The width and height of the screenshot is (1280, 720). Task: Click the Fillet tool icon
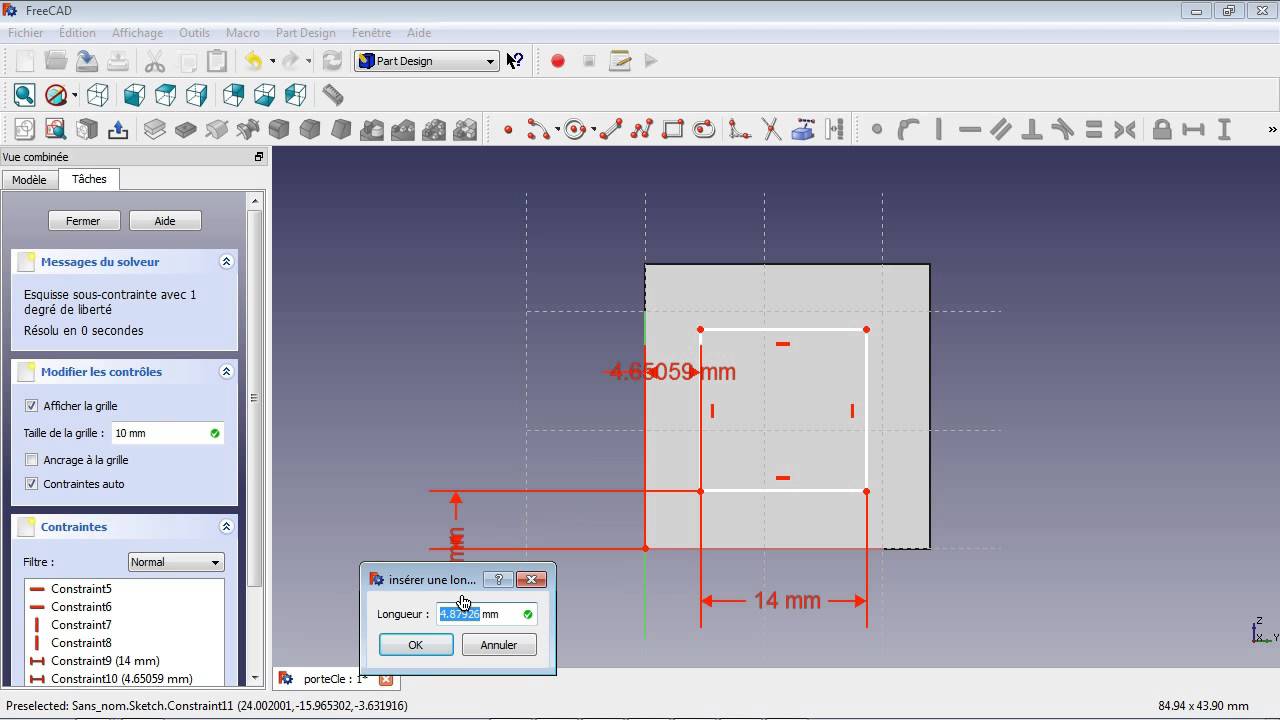click(279, 129)
